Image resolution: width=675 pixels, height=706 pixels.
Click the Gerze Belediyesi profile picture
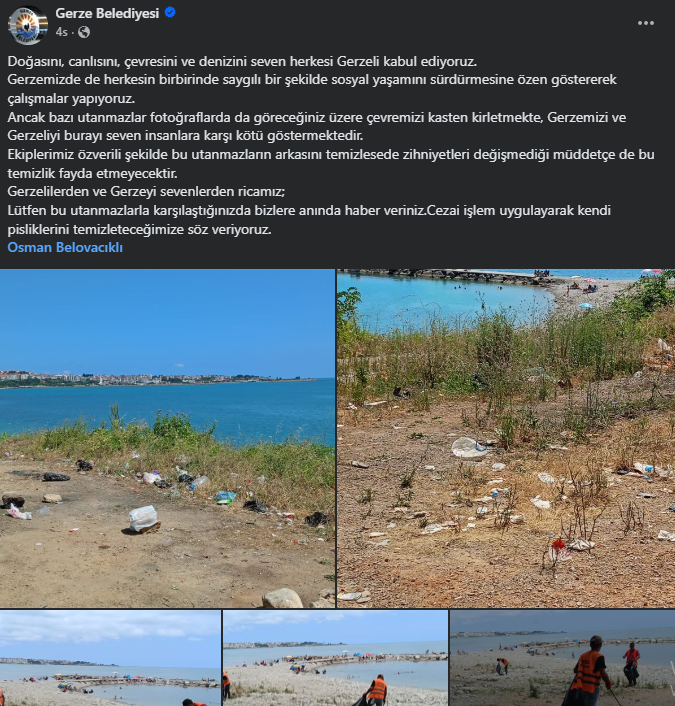(28, 25)
